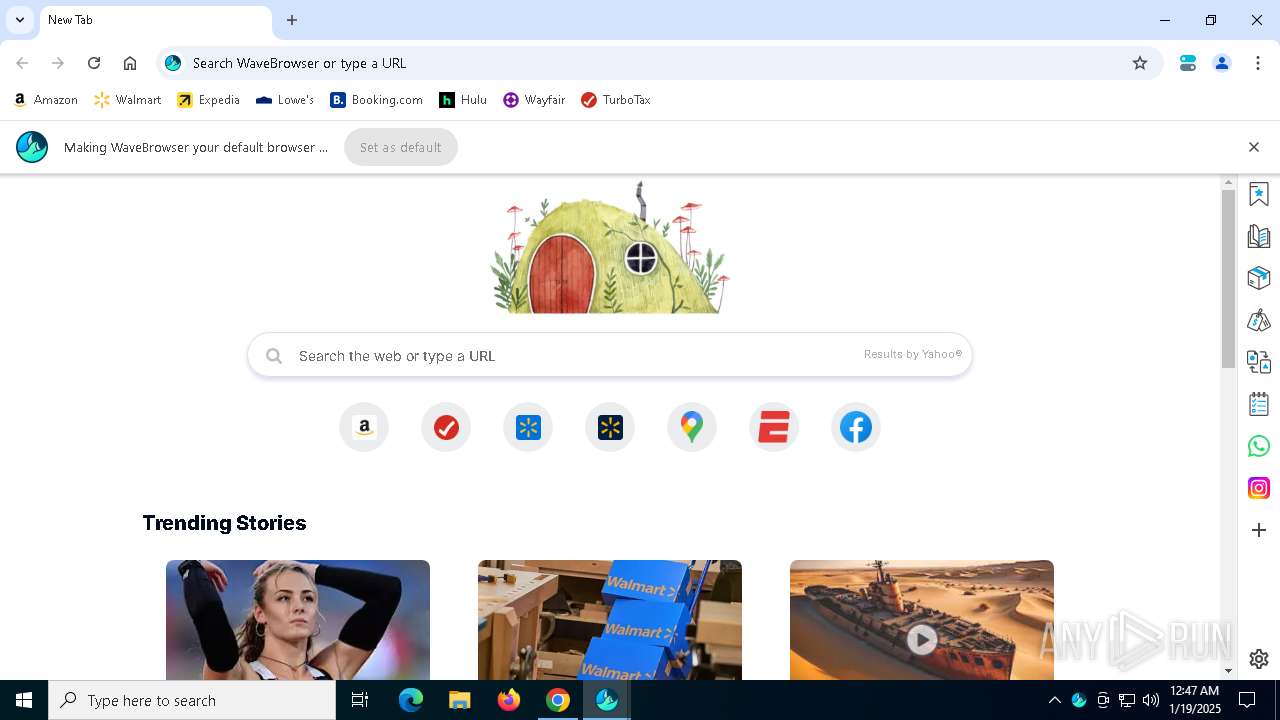Open the Wayfair bookmark

[x=534, y=100]
